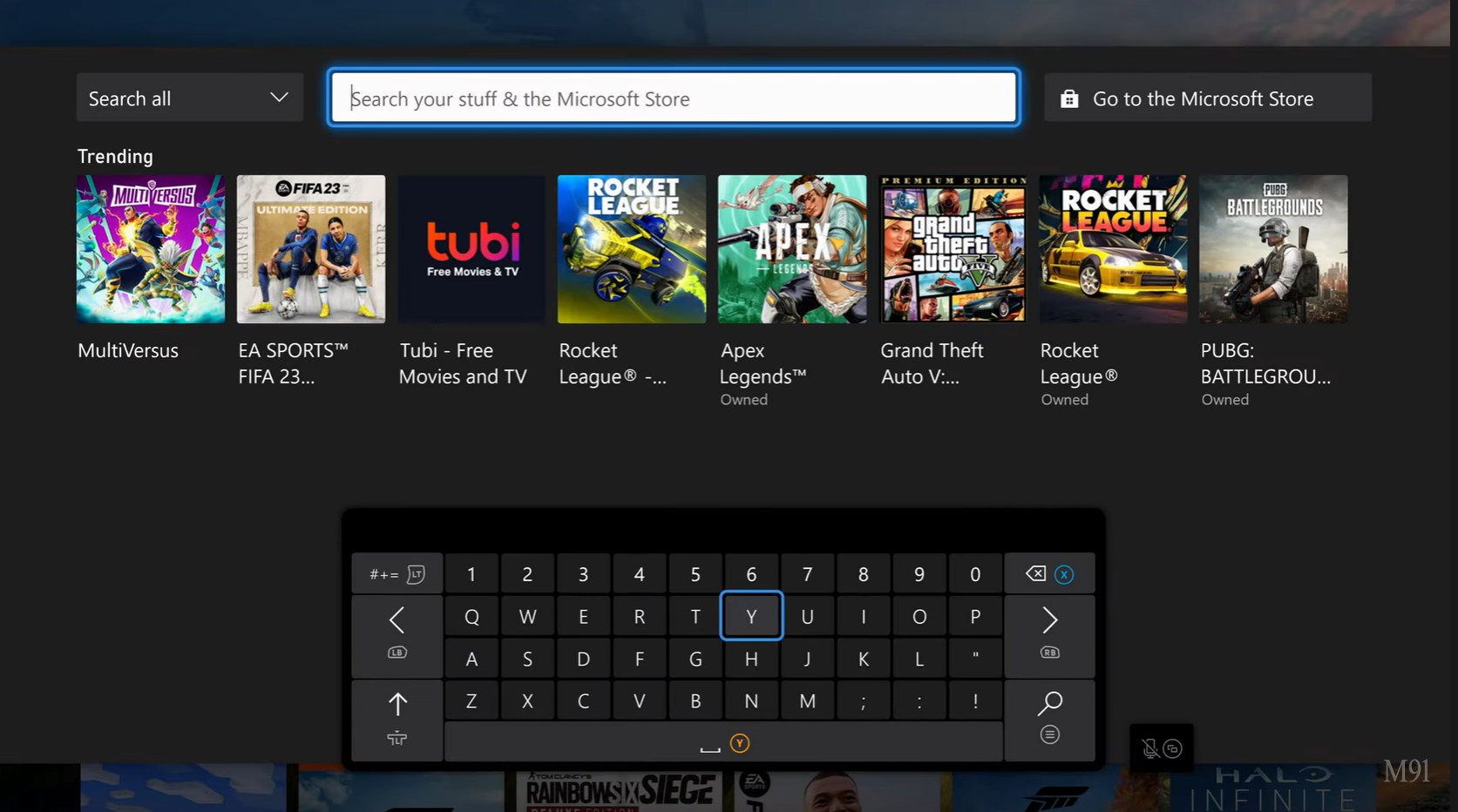Open the Rainbow Six Siege tile
Viewport: 1458px width, 812px height.
619,788
